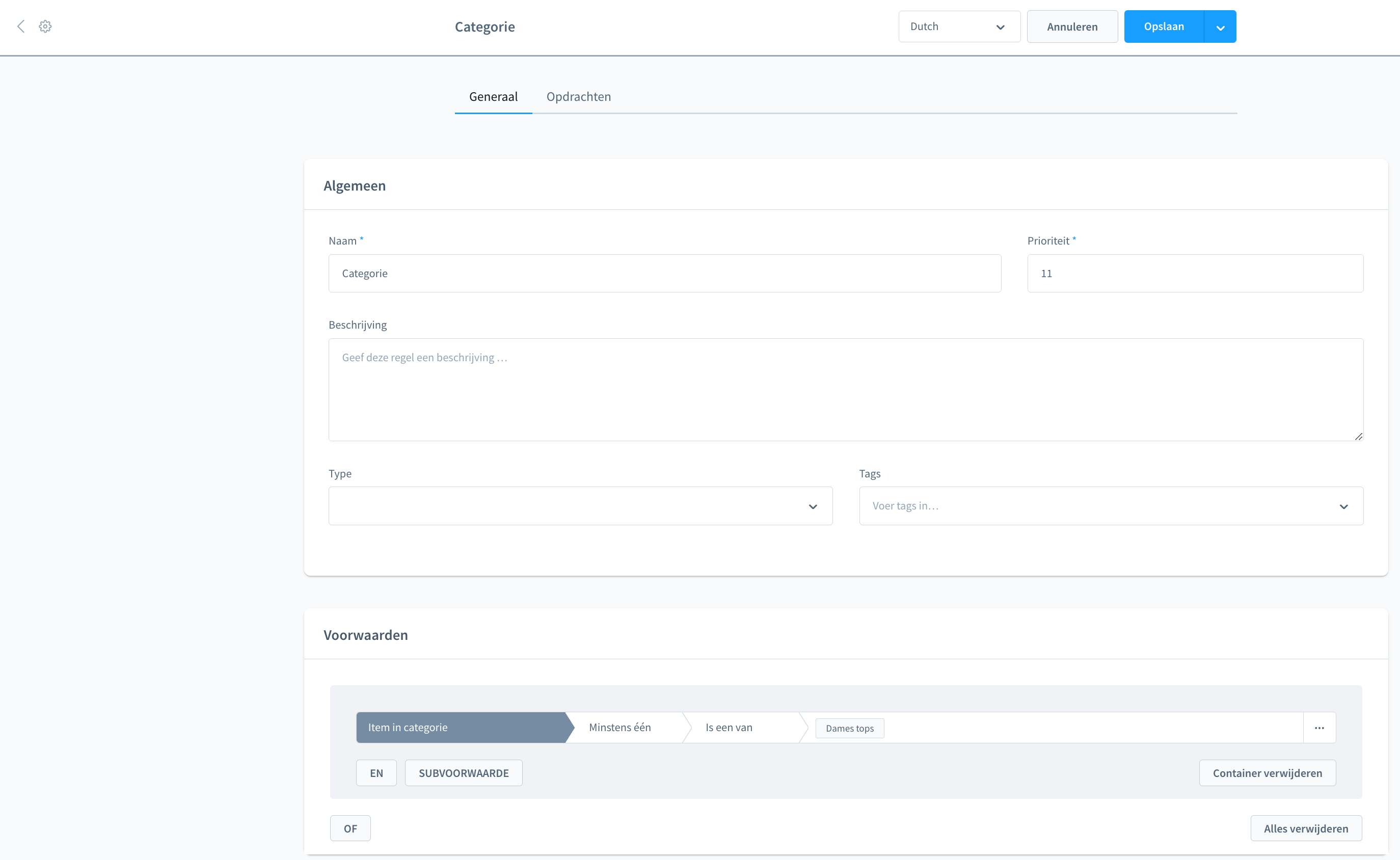Add an EN condition
Image resolution: width=1400 pixels, height=860 pixels.
tap(376, 773)
